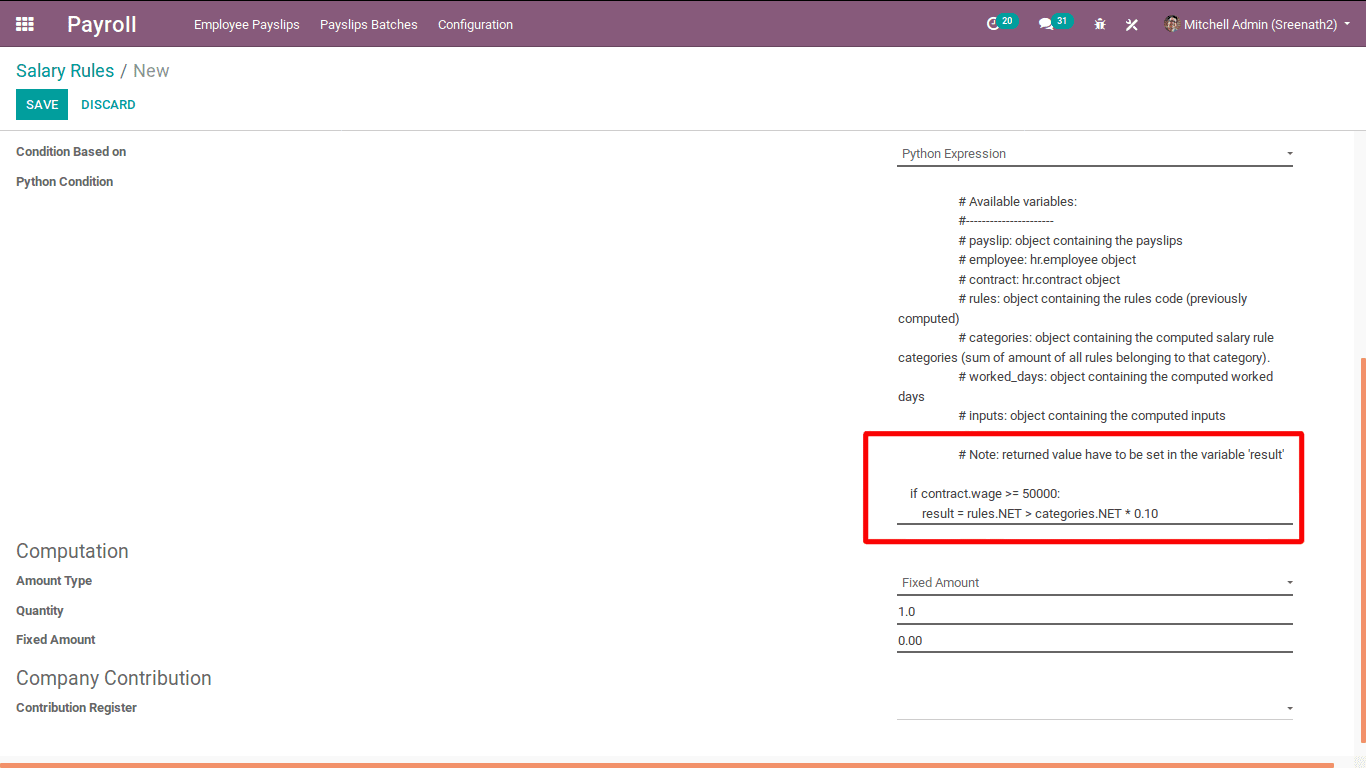Open Configuration menu
The width and height of the screenshot is (1366, 768).
click(x=475, y=24)
